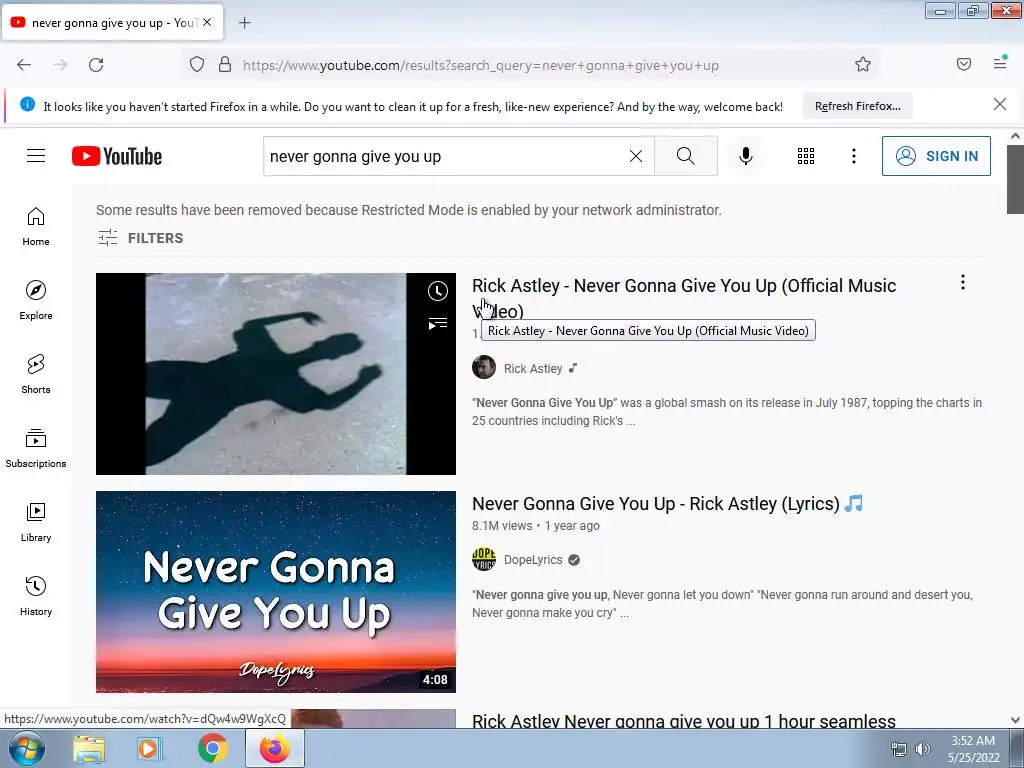Click the Rick Astley channel avatar

(x=484, y=368)
